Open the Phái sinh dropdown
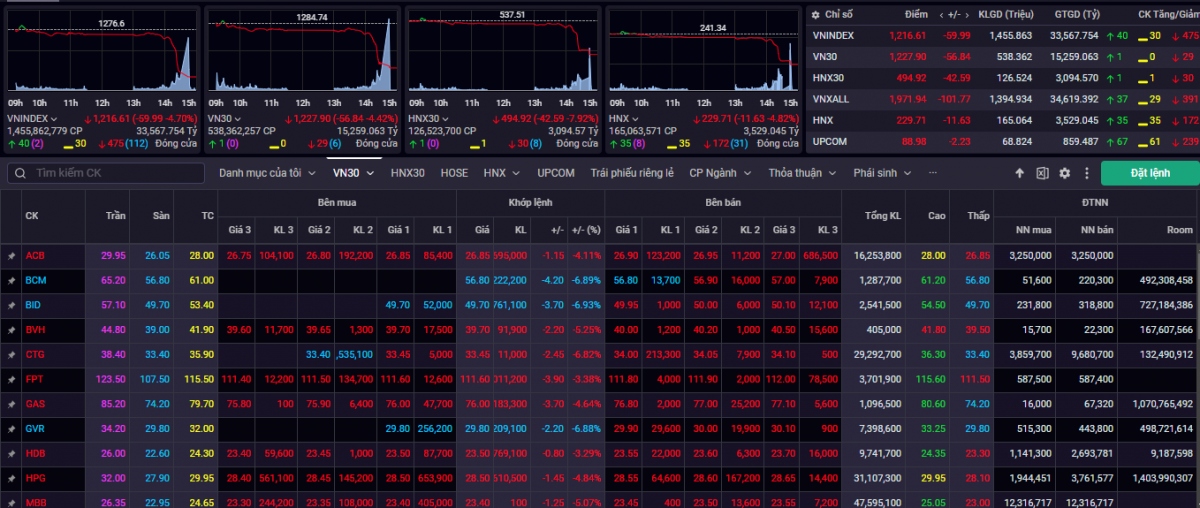The image size is (1200, 508). [882, 173]
